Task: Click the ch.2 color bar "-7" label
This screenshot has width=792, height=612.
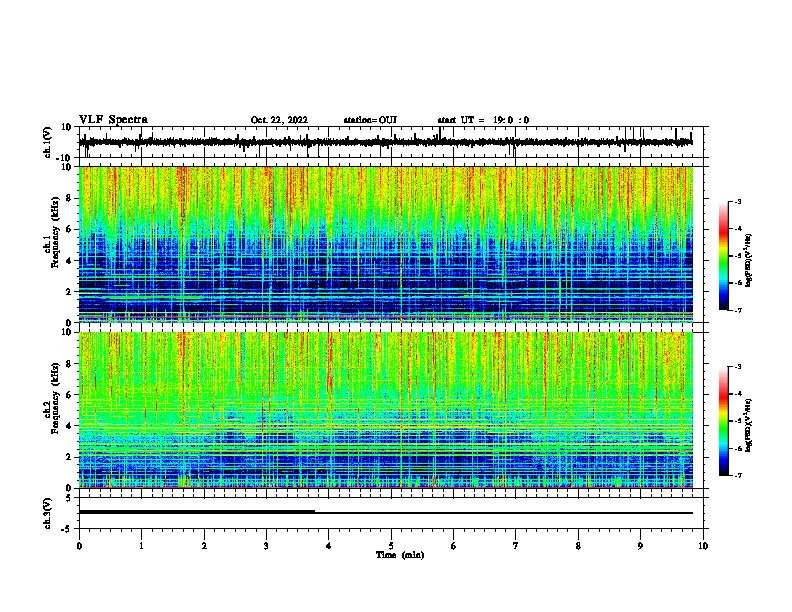Action: (x=737, y=475)
